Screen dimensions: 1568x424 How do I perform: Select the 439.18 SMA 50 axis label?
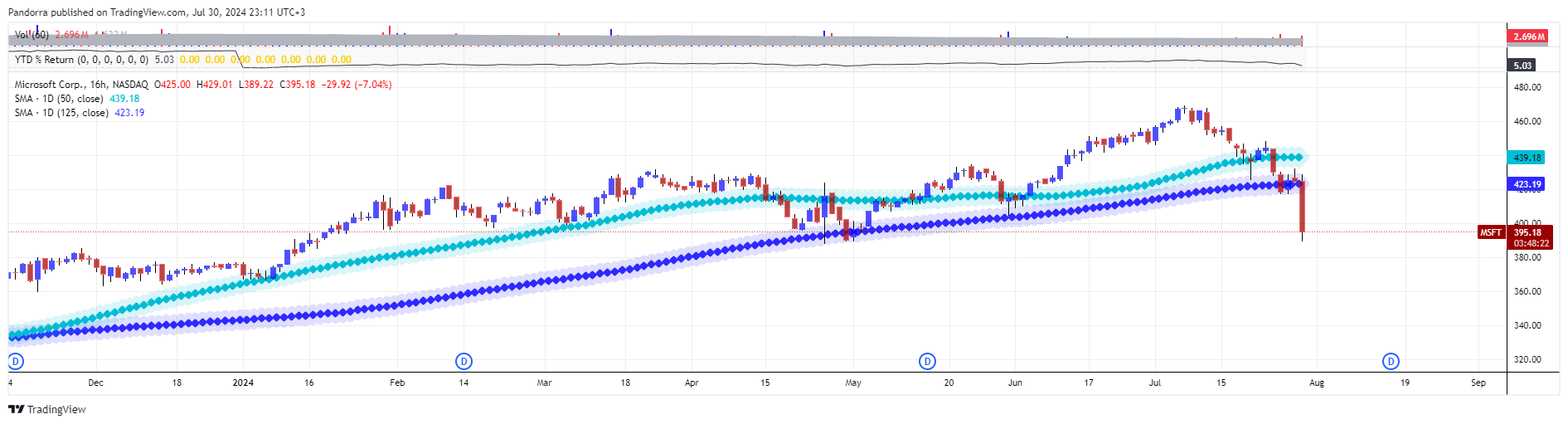click(1526, 158)
